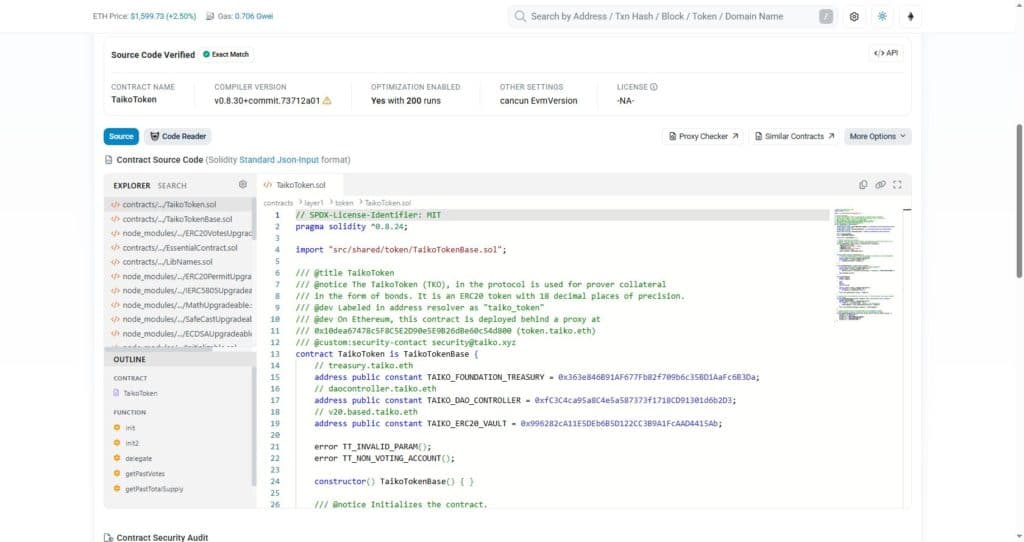The image size is (1024, 542).
Task: Open node_modules ECDSAUpgradeable file
Action: coord(180,334)
